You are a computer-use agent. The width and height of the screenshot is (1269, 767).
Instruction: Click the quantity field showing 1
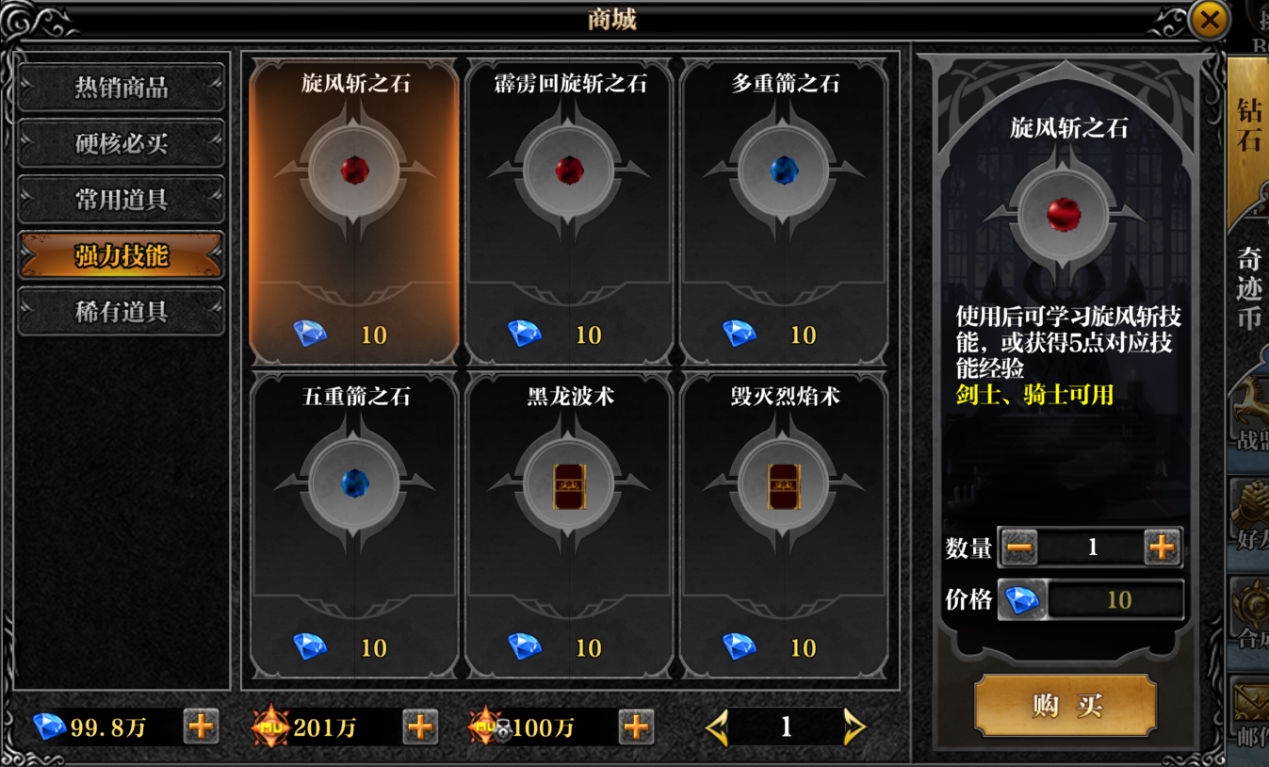click(1091, 547)
